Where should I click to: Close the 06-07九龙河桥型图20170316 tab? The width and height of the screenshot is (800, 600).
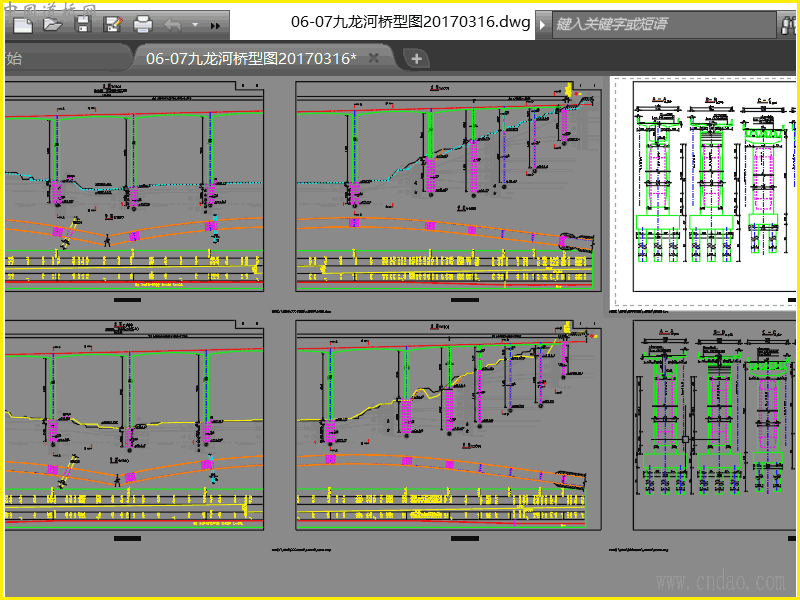374,58
